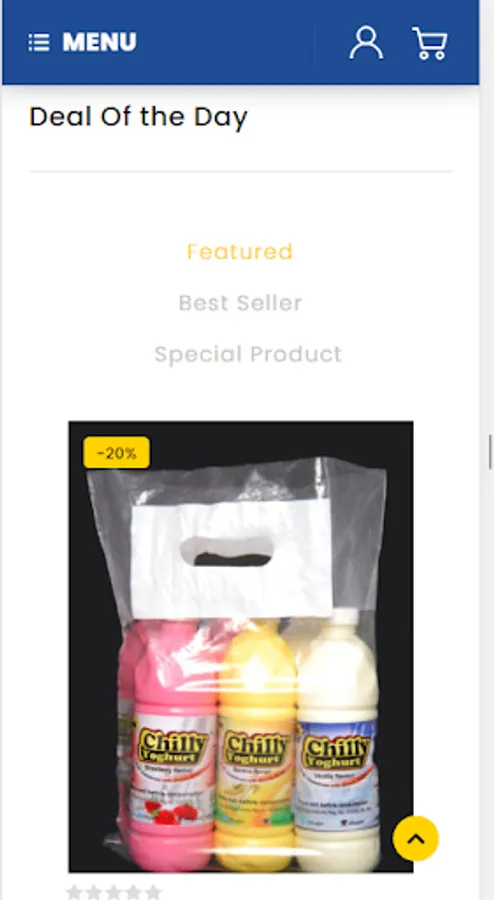Screen dimensions: 494x900
Task: Click the Deal Of the Day heading
Action: pyautogui.click(x=138, y=117)
